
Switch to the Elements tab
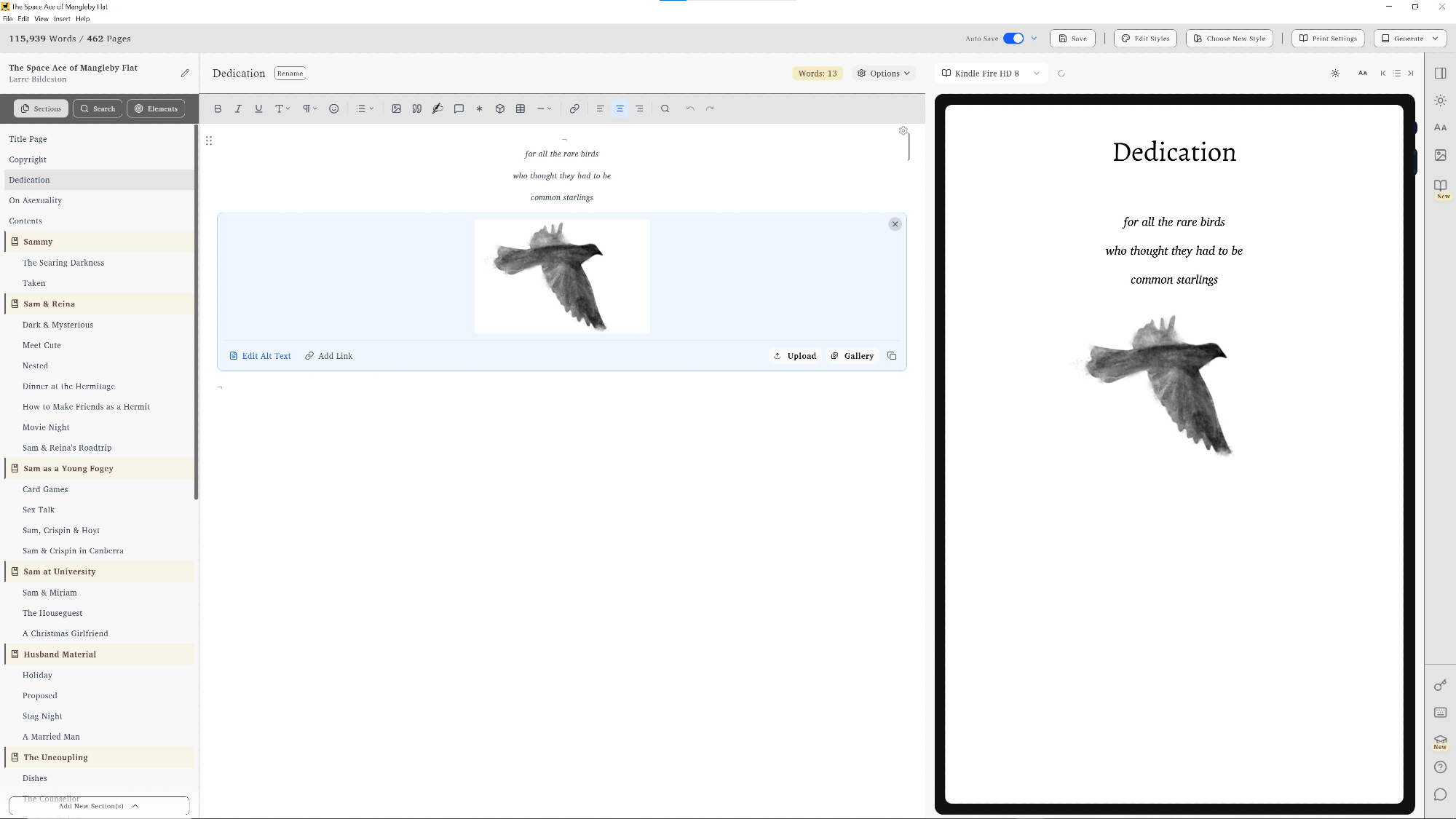click(156, 108)
